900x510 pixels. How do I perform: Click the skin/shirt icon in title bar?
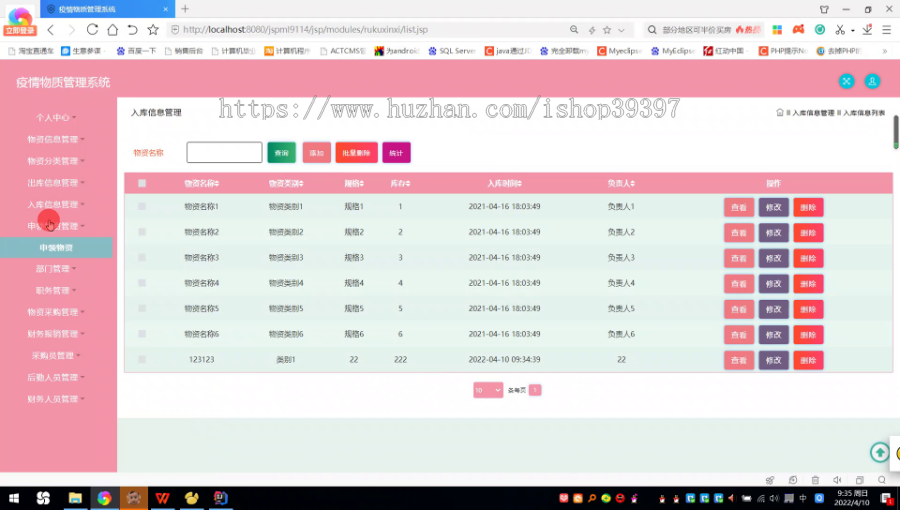(x=824, y=9)
